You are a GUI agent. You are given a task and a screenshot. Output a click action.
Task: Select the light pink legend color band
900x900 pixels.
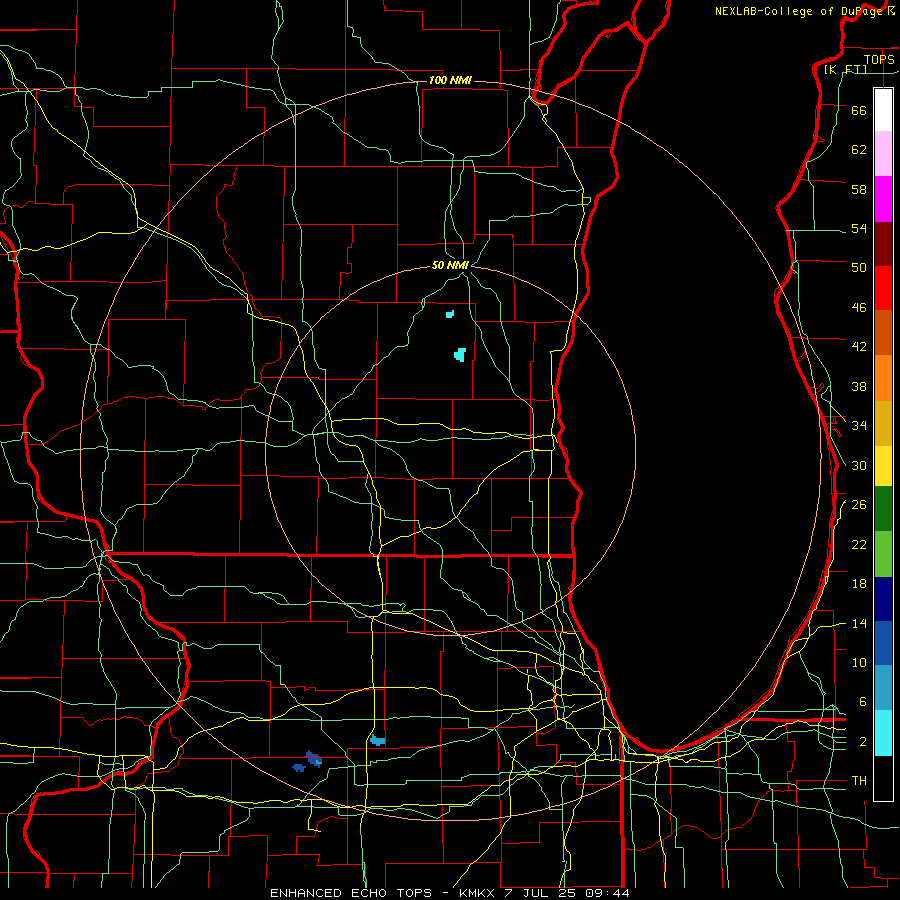click(x=883, y=154)
